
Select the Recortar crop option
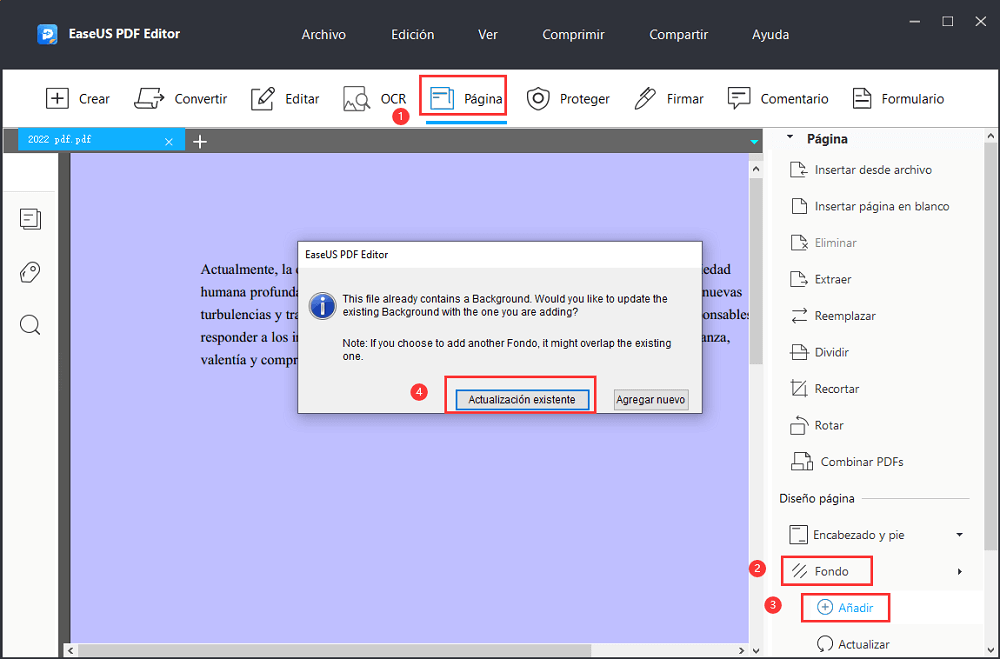(x=825, y=389)
